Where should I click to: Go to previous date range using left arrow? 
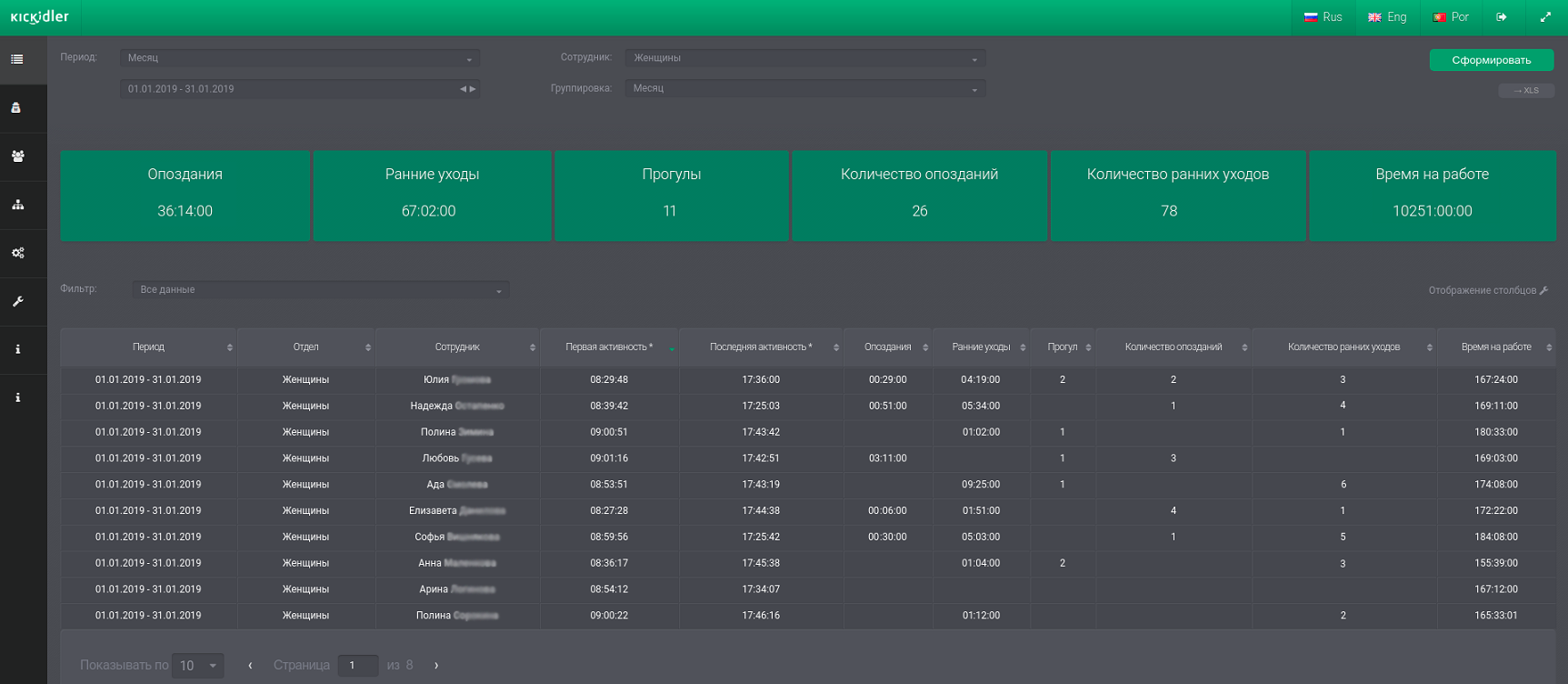pos(463,89)
